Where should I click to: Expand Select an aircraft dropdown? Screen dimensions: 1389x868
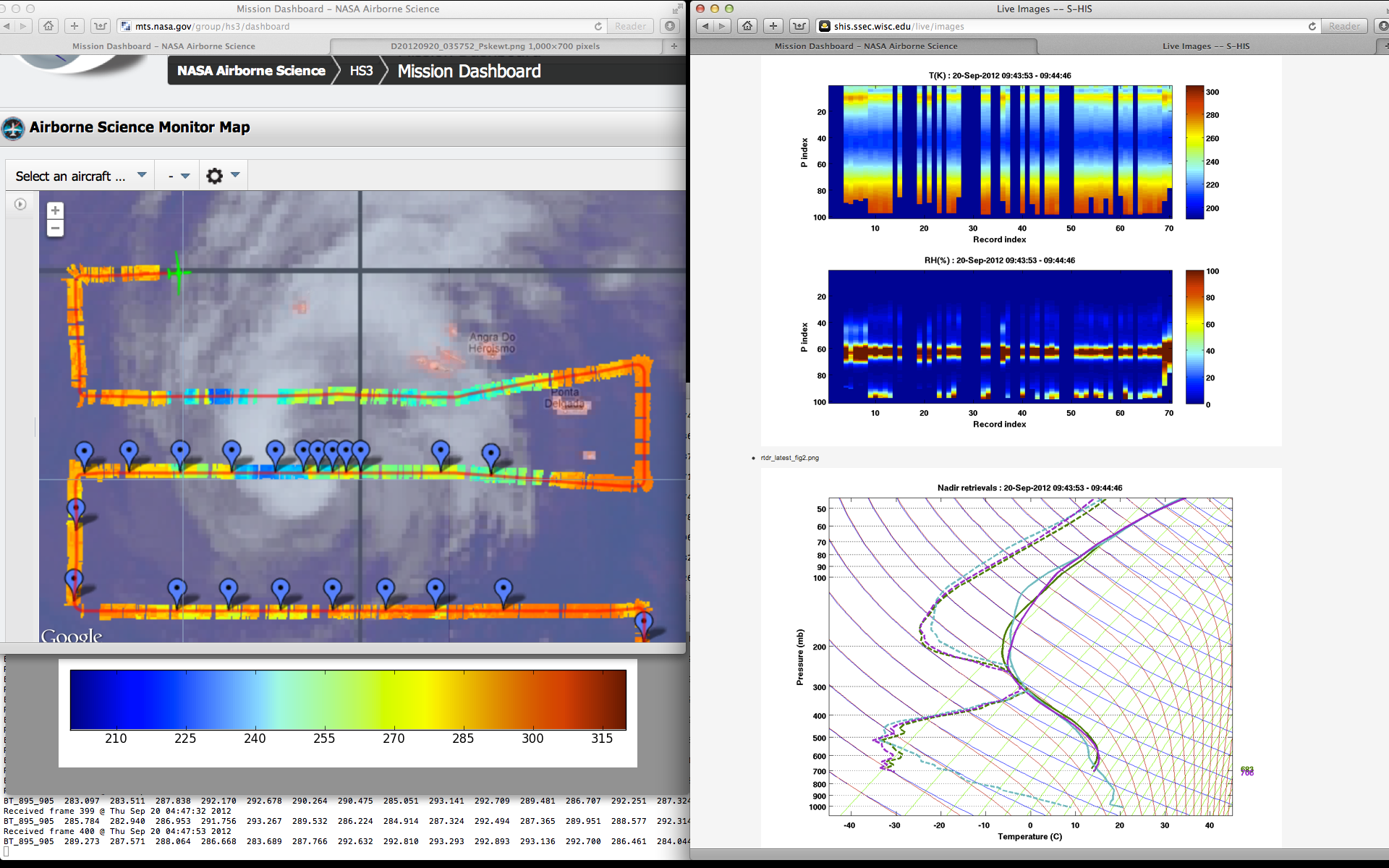click(x=80, y=176)
